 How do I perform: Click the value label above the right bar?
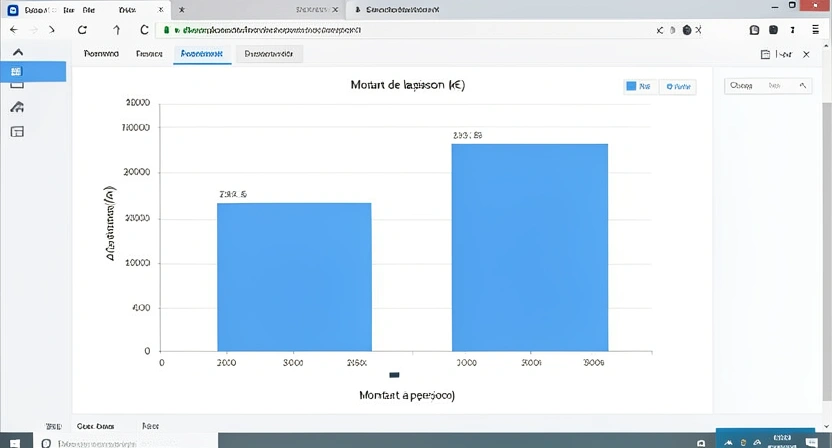pos(467,135)
